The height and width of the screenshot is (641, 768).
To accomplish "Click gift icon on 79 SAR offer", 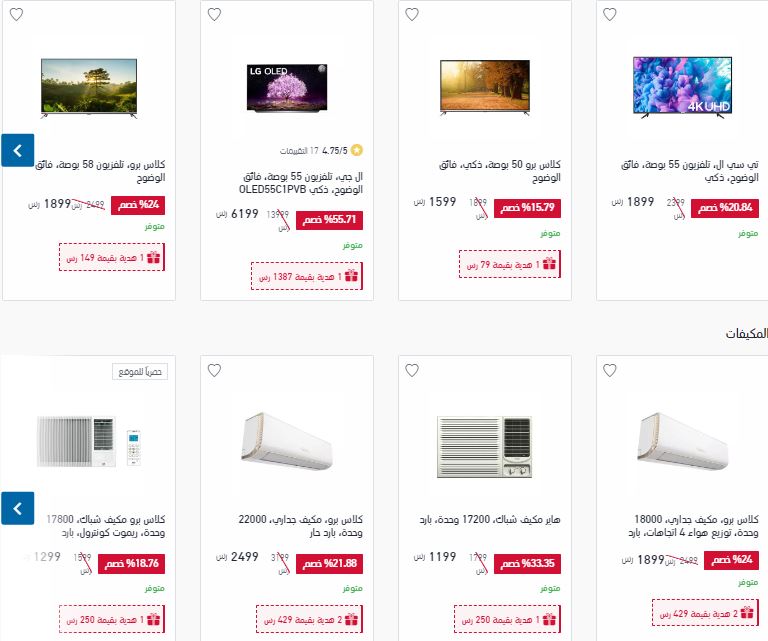I will coord(549,264).
